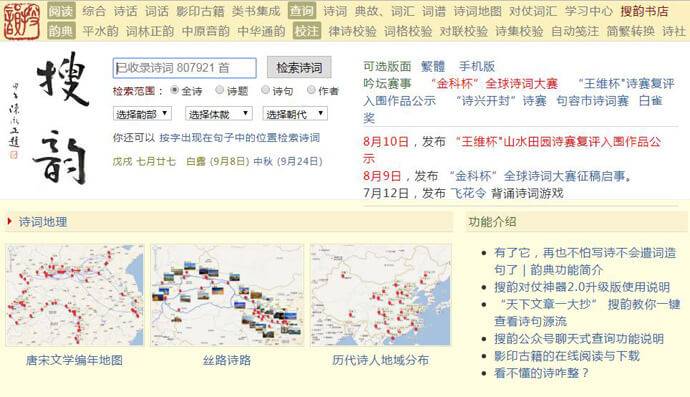Open the 选择韵部 dropdown
Viewport: 690px width, 397px height.
point(142,114)
